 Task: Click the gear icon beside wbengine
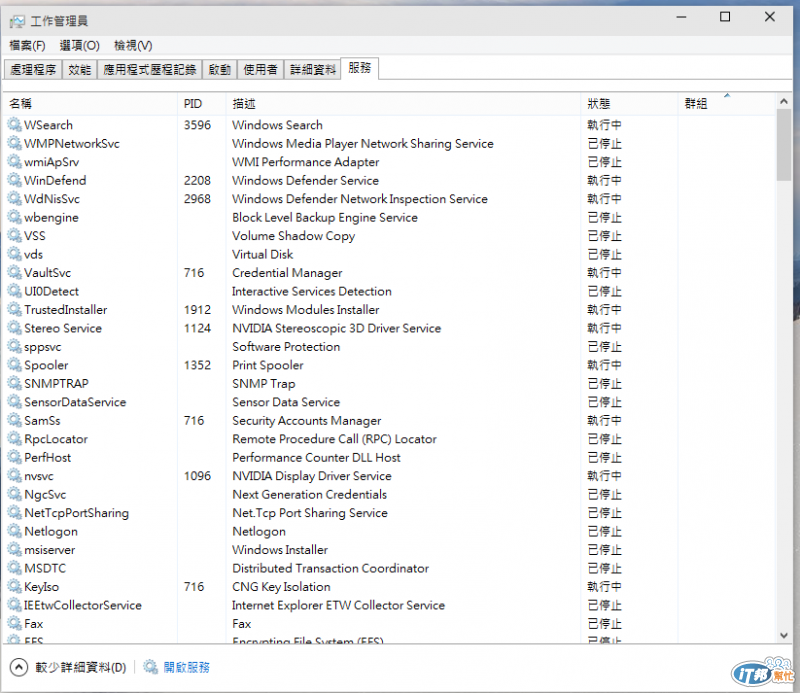tap(14, 217)
